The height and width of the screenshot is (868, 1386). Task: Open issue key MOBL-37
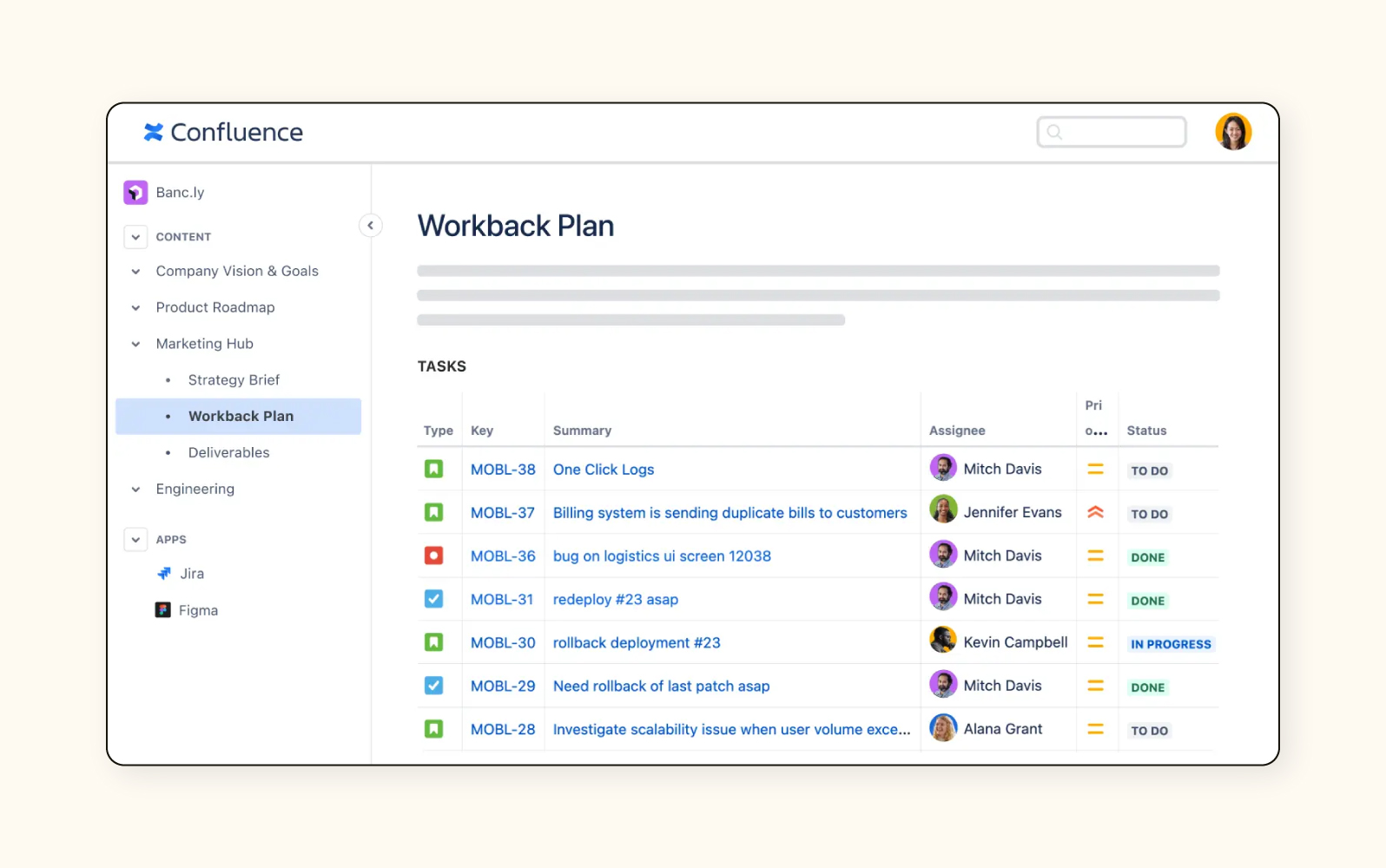(503, 513)
